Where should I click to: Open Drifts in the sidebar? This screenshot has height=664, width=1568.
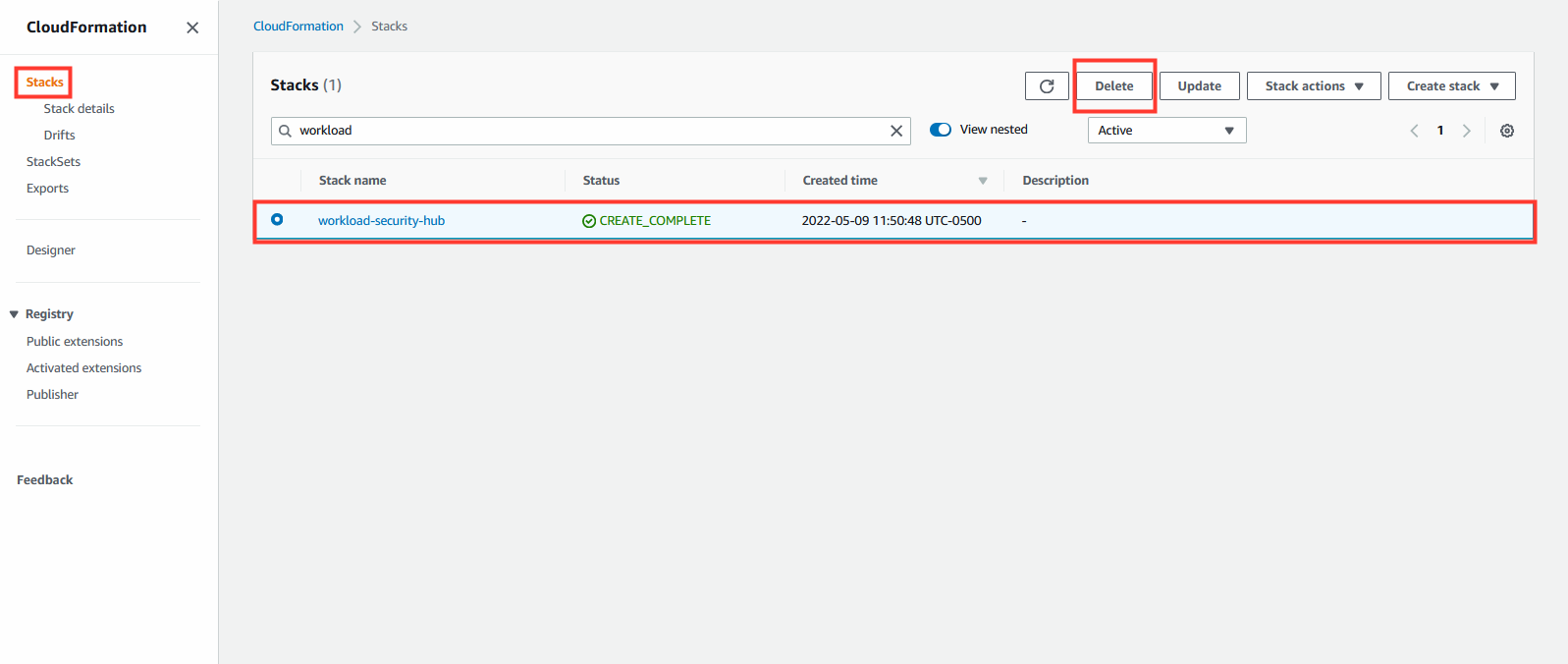59,136
